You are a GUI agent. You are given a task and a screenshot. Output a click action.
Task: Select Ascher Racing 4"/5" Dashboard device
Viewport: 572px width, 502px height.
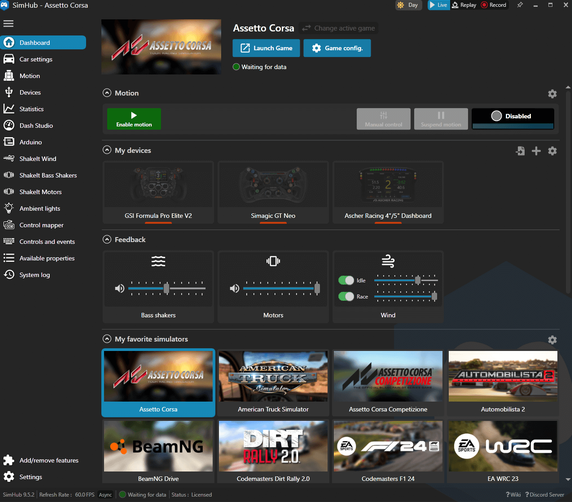click(388, 192)
